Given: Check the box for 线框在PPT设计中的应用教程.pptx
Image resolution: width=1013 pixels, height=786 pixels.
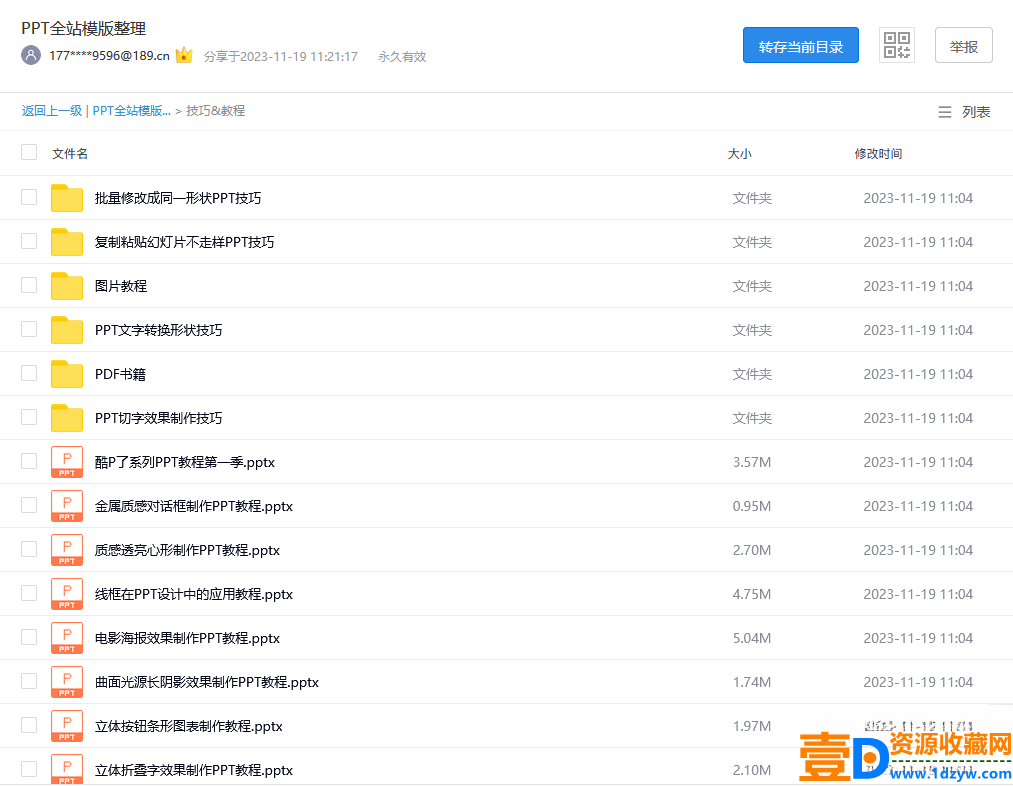Looking at the screenshot, I should click(29, 592).
